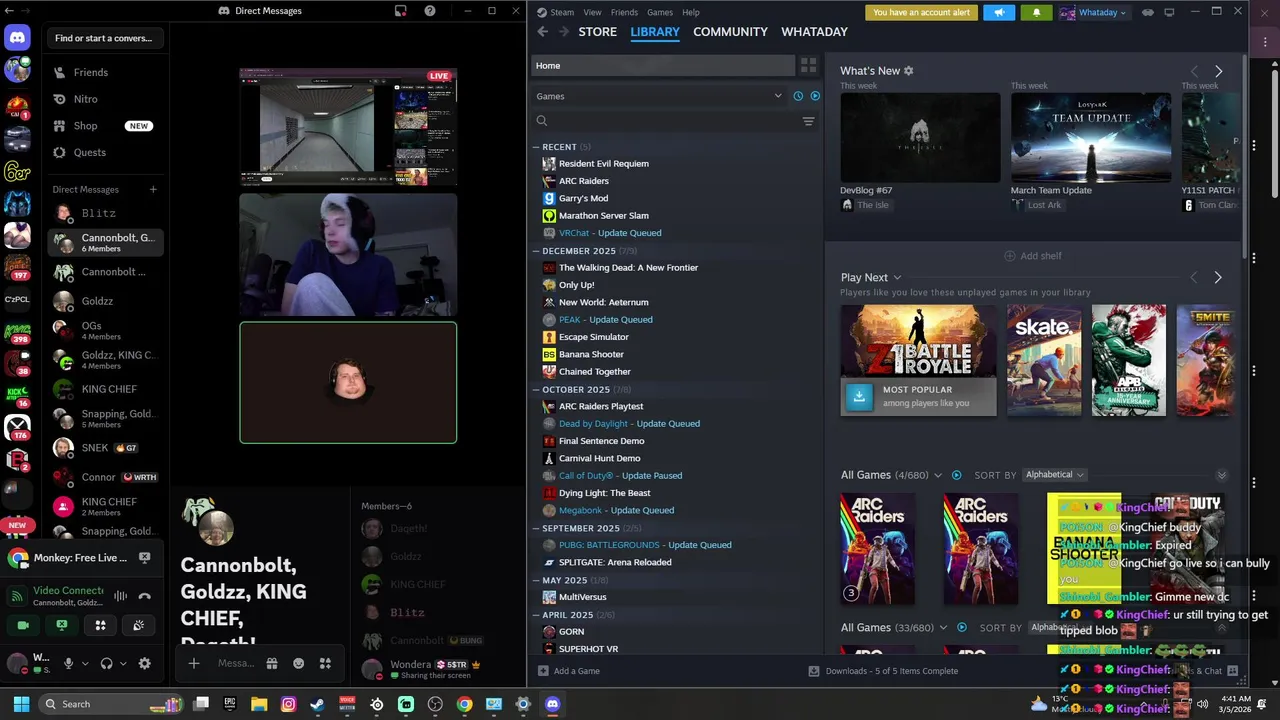
Task: Turn on Discord camera
Action: (x=23, y=625)
